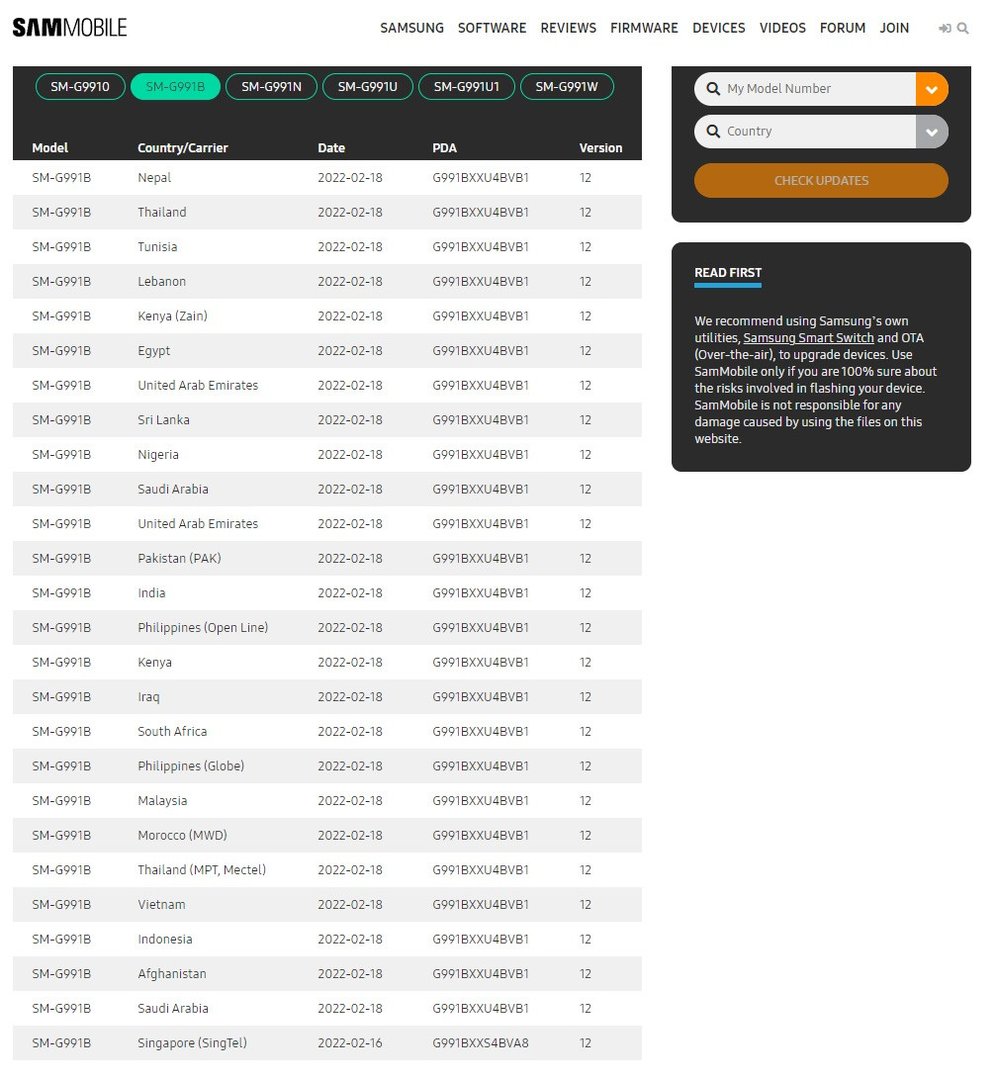The width and height of the screenshot is (995, 1080).
Task: Click the Model column header
Action: pos(50,148)
